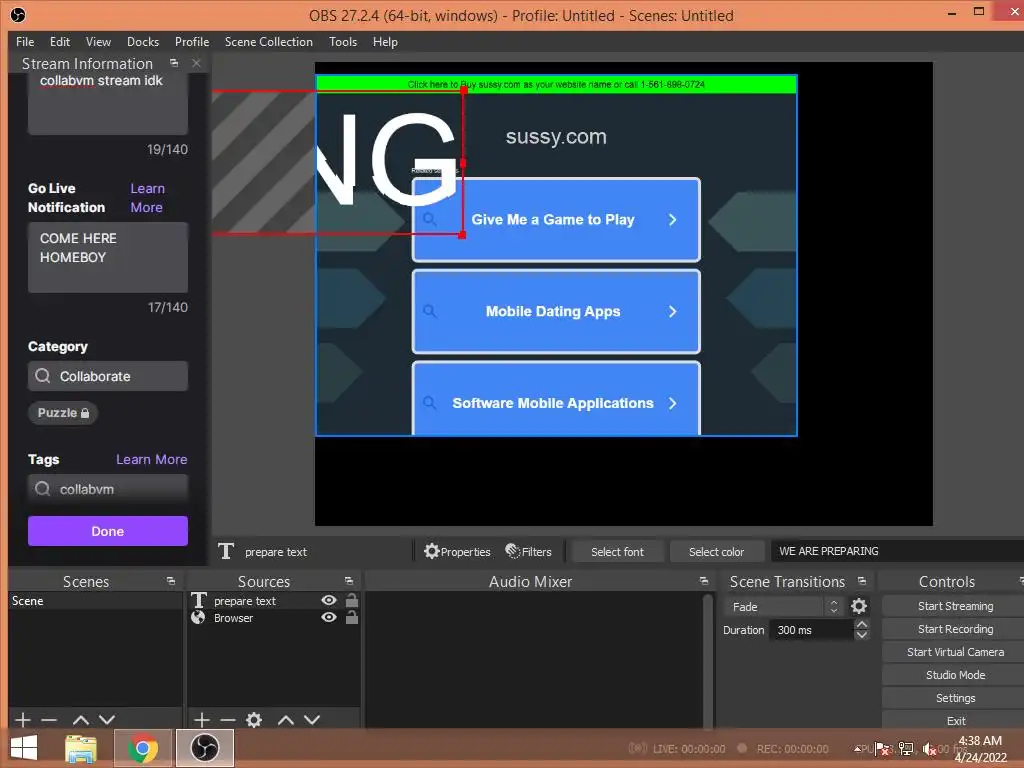Image resolution: width=1024 pixels, height=768 pixels.
Task: Open Settings from Controls
Action: point(955,698)
